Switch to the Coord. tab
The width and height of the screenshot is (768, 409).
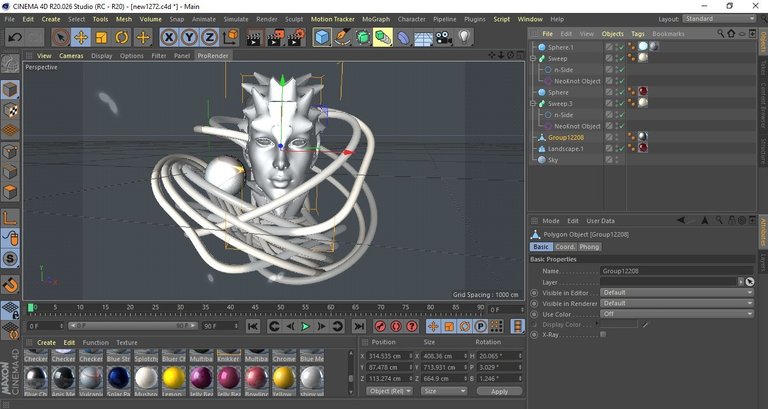565,247
